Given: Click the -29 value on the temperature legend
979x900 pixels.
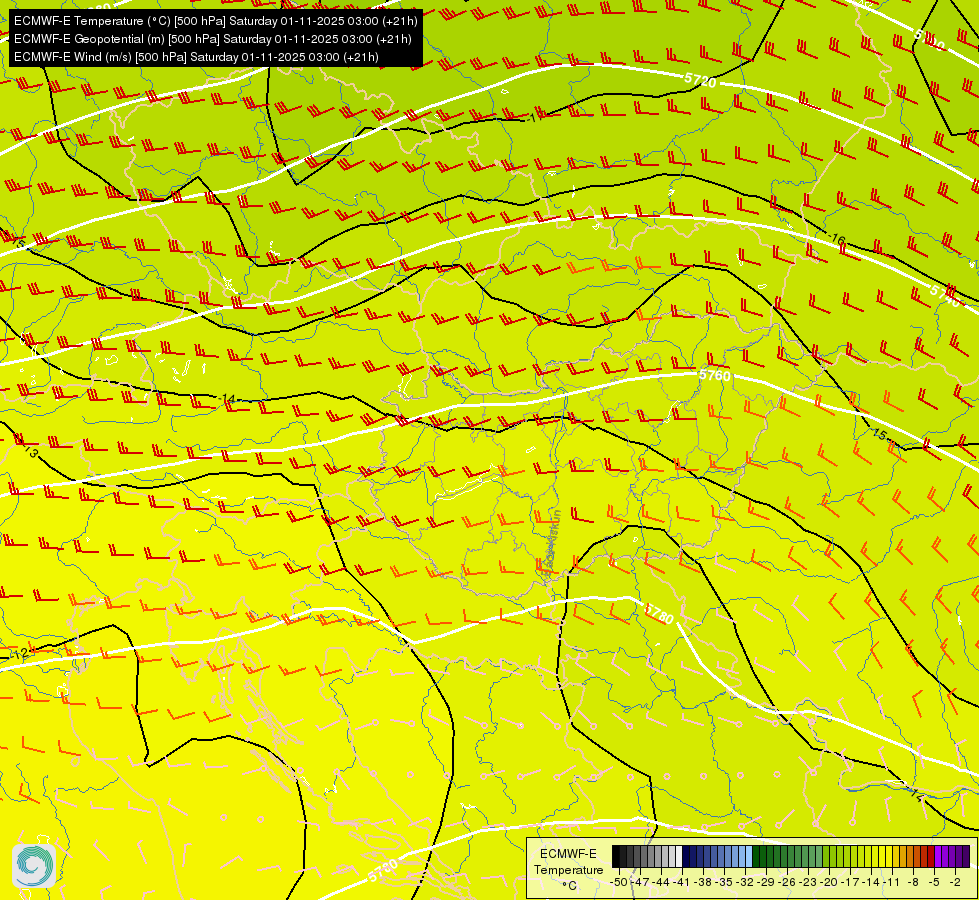Looking at the screenshot, I should coord(767,882).
